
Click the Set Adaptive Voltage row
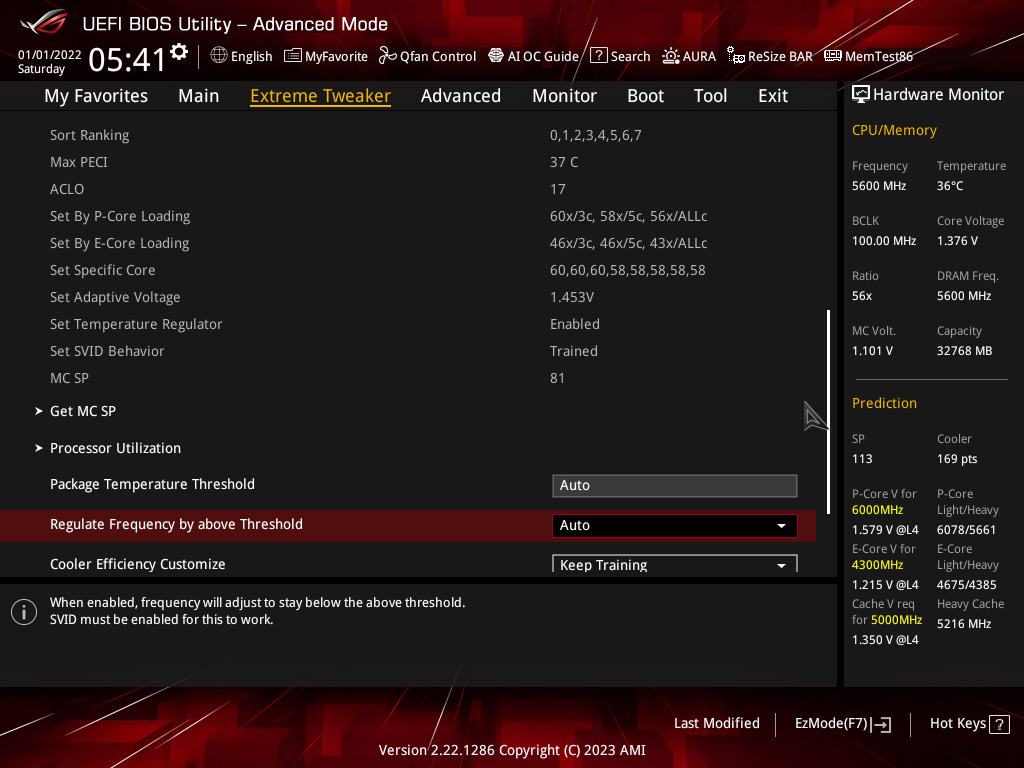tap(408, 297)
